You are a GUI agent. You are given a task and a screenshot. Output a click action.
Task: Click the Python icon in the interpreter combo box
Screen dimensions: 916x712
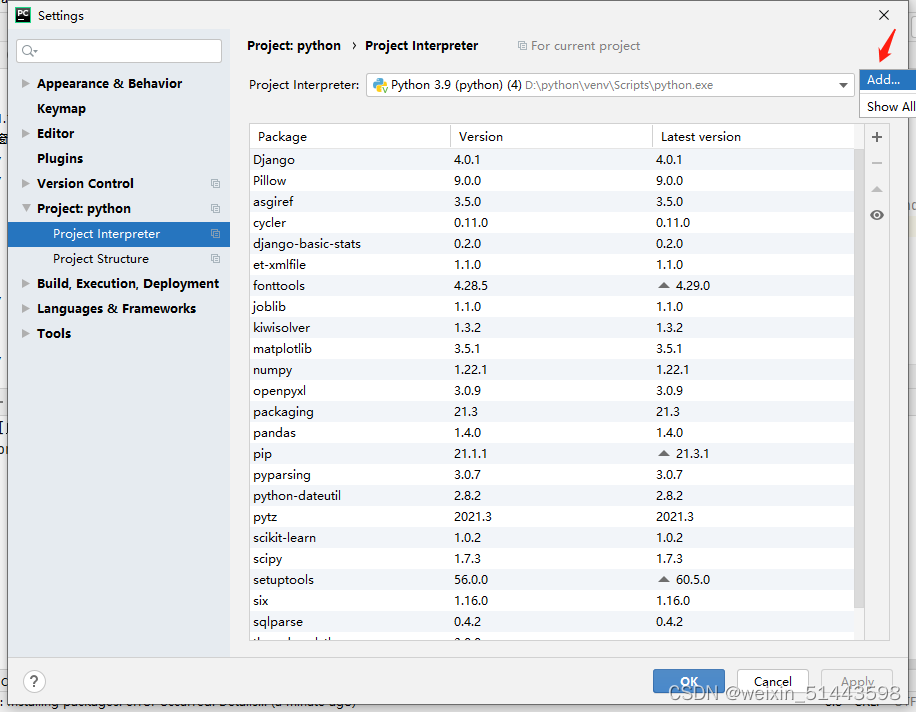click(x=380, y=85)
